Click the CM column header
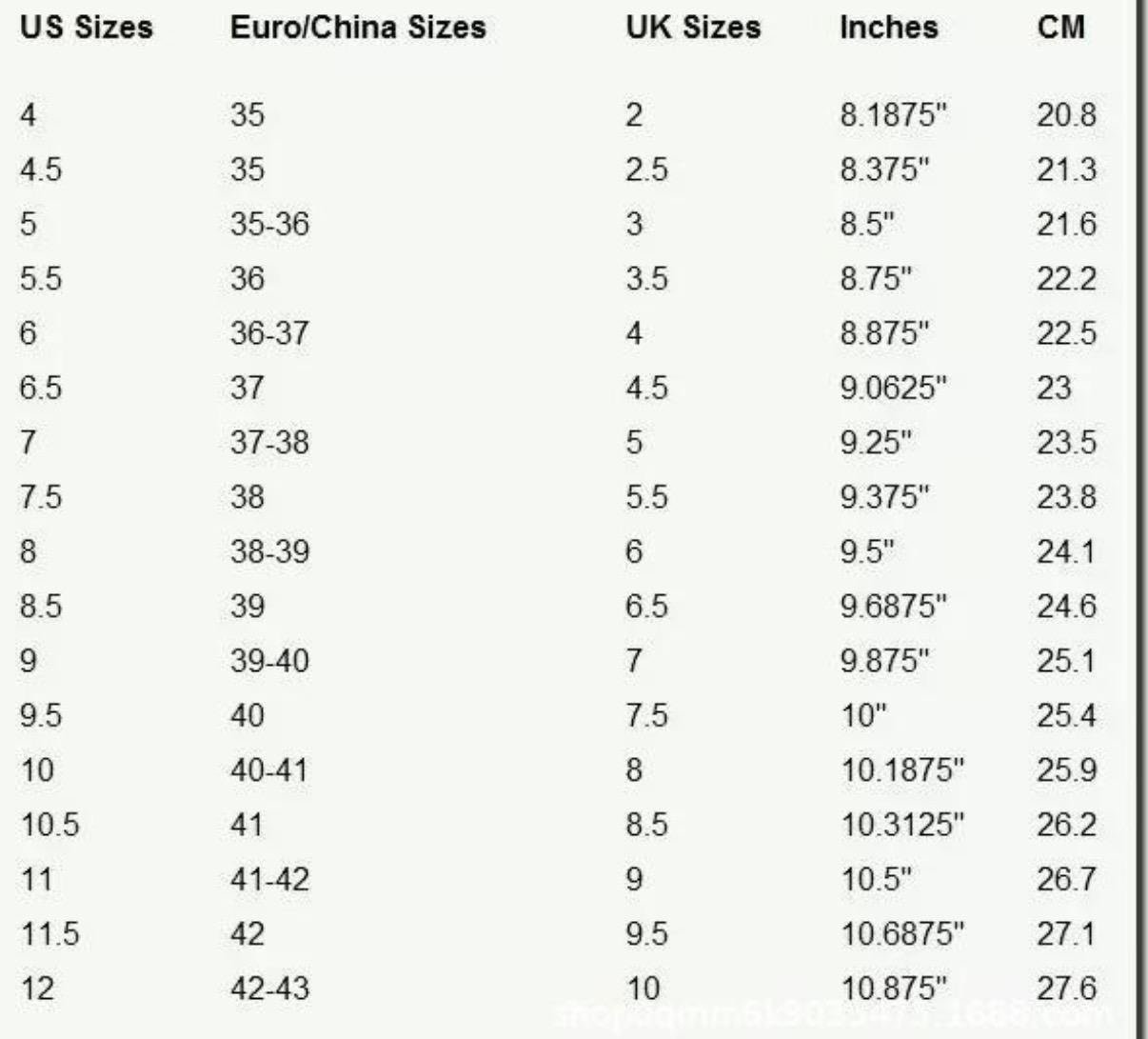Screen dimensions: 1148x1039 click(1060, 28)
